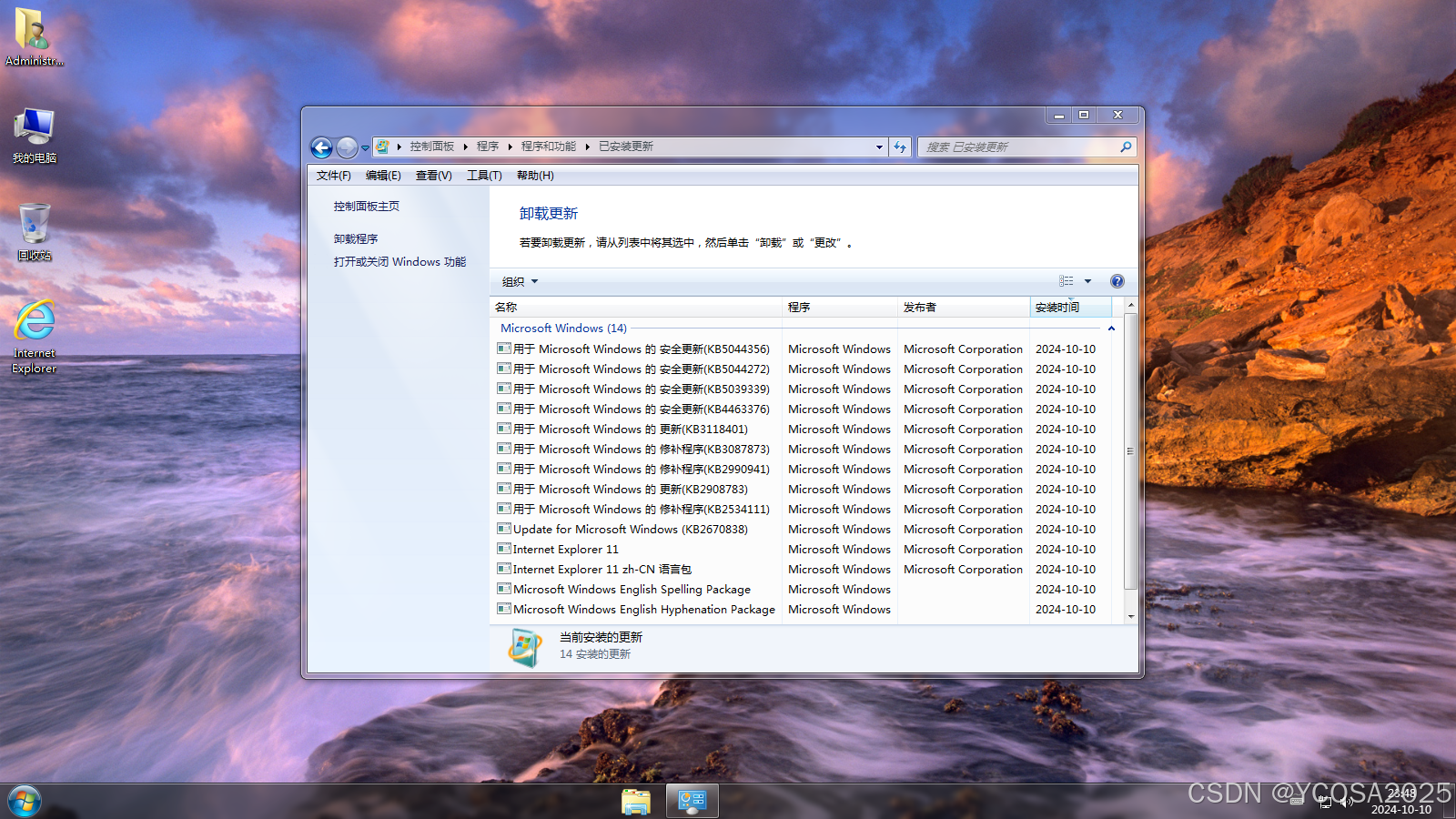Click the search magnifier icon
The image size is (1456, 819).
click(x=1126, y=147)
